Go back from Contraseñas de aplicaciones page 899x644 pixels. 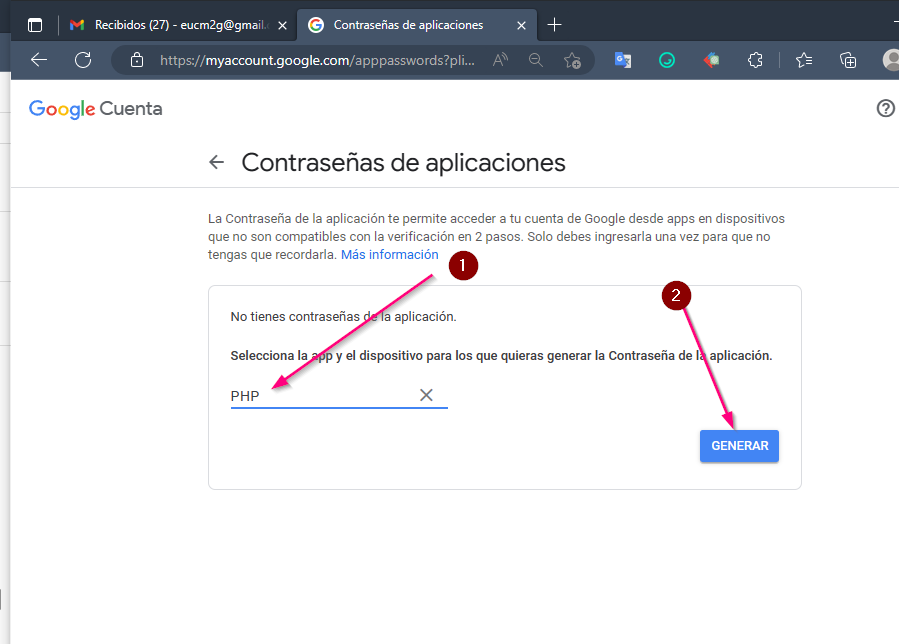coord(217,162)
